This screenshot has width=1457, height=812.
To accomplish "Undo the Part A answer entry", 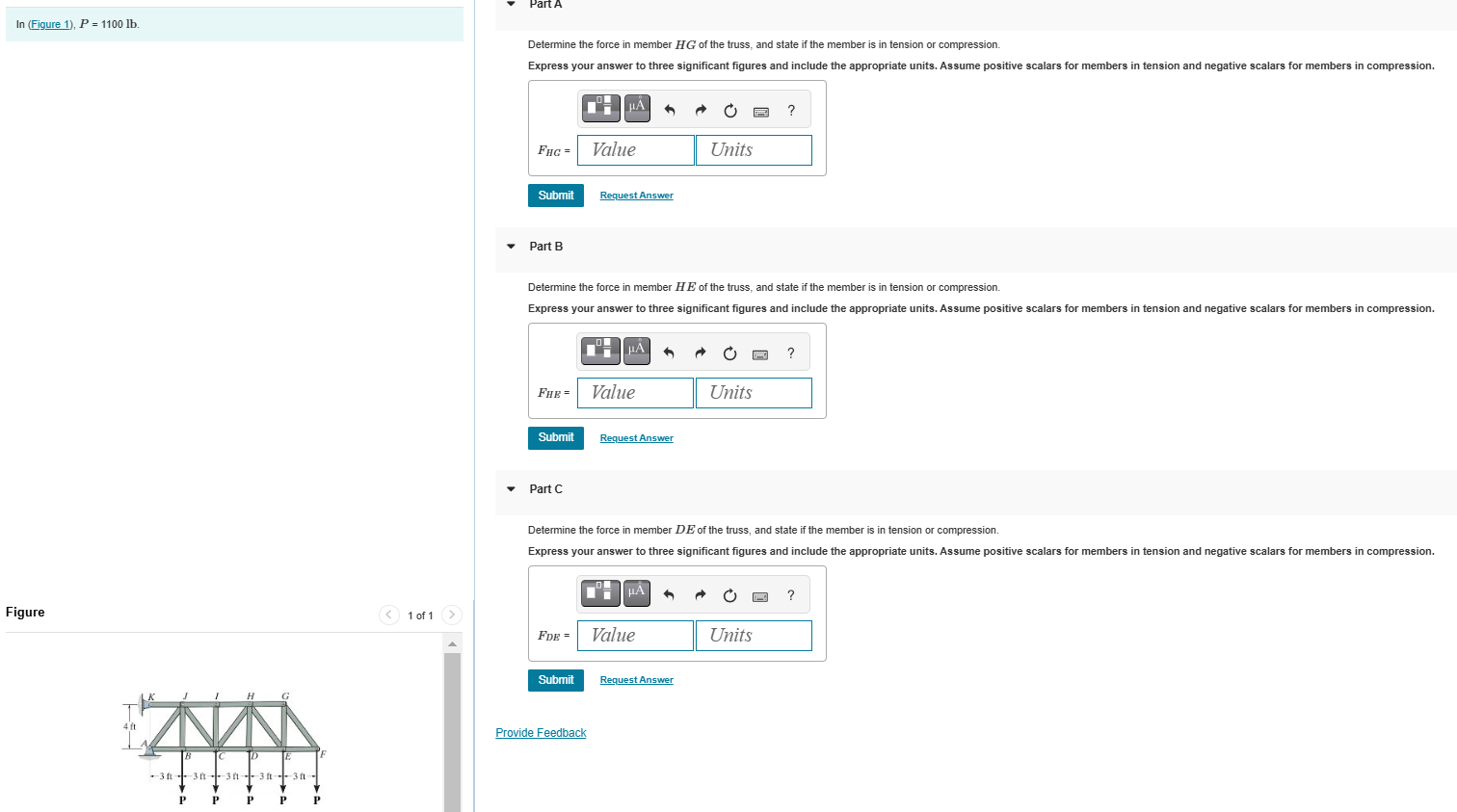I will pos(670,111).
